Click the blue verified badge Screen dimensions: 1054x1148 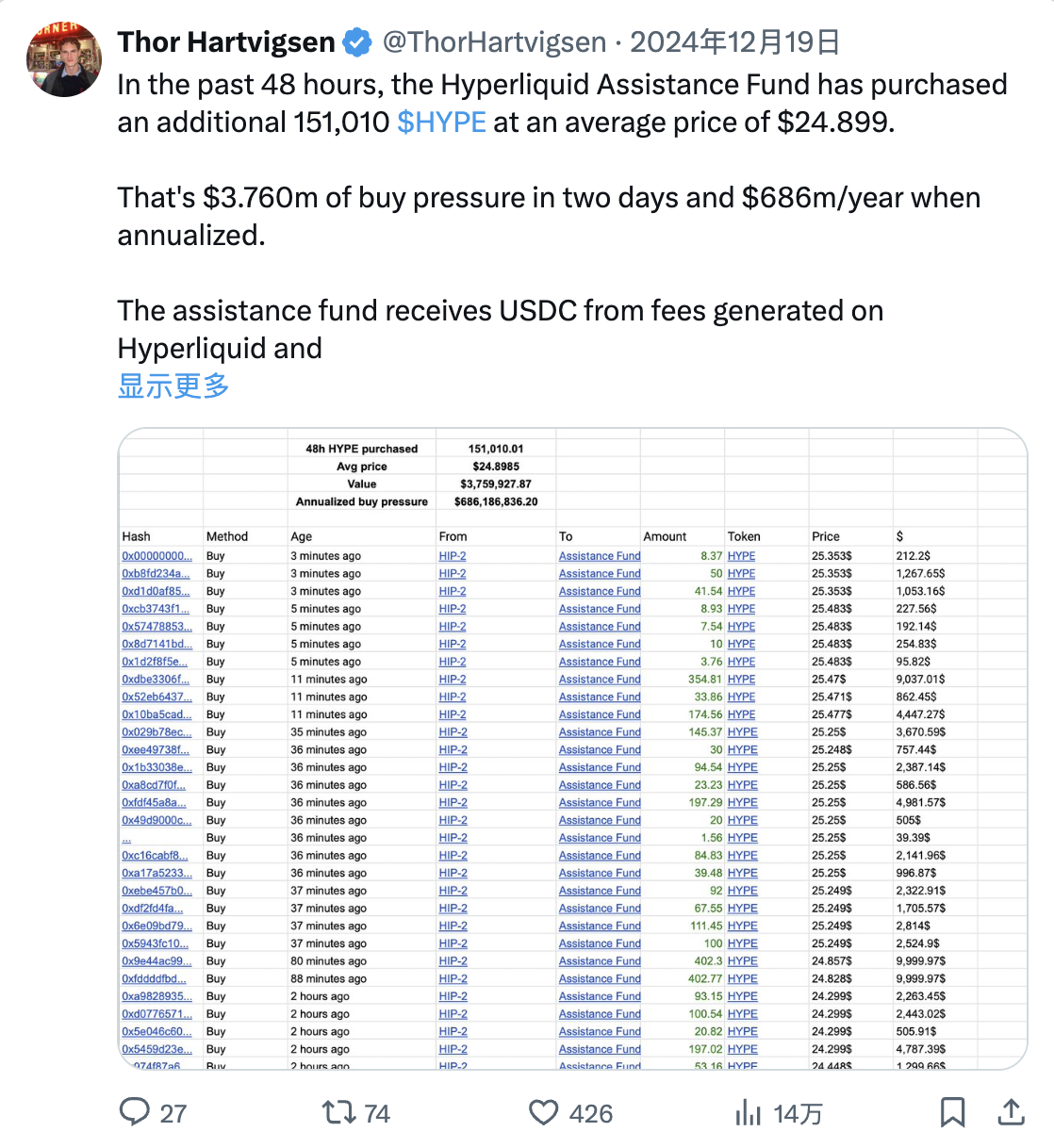coord(356,42)
